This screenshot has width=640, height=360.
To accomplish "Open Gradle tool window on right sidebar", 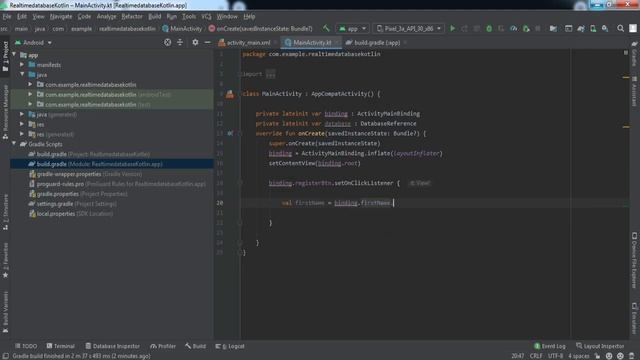I will 634,53.
